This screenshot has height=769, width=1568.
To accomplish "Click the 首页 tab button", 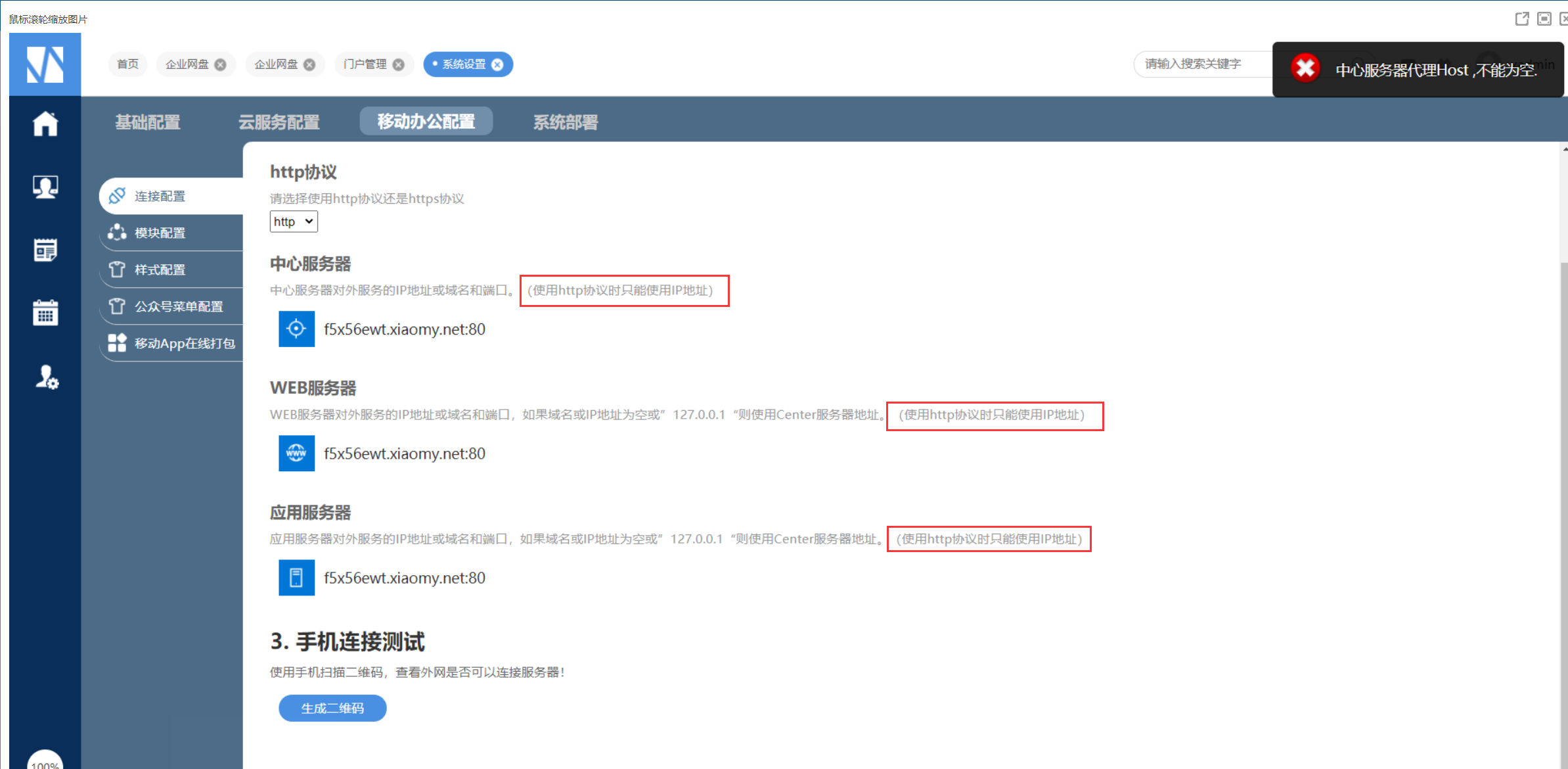I will pyautogui.click(x=127, y=64).
